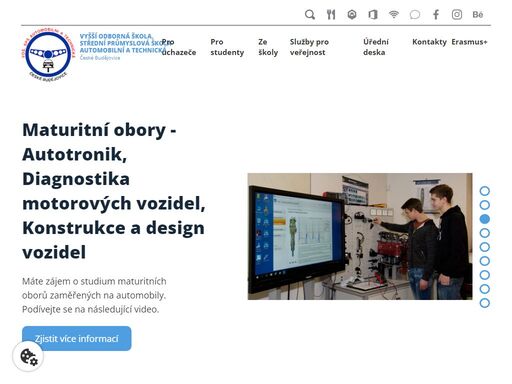
Task: Click Zjistit více informací button
Action: tap(77, 338)
